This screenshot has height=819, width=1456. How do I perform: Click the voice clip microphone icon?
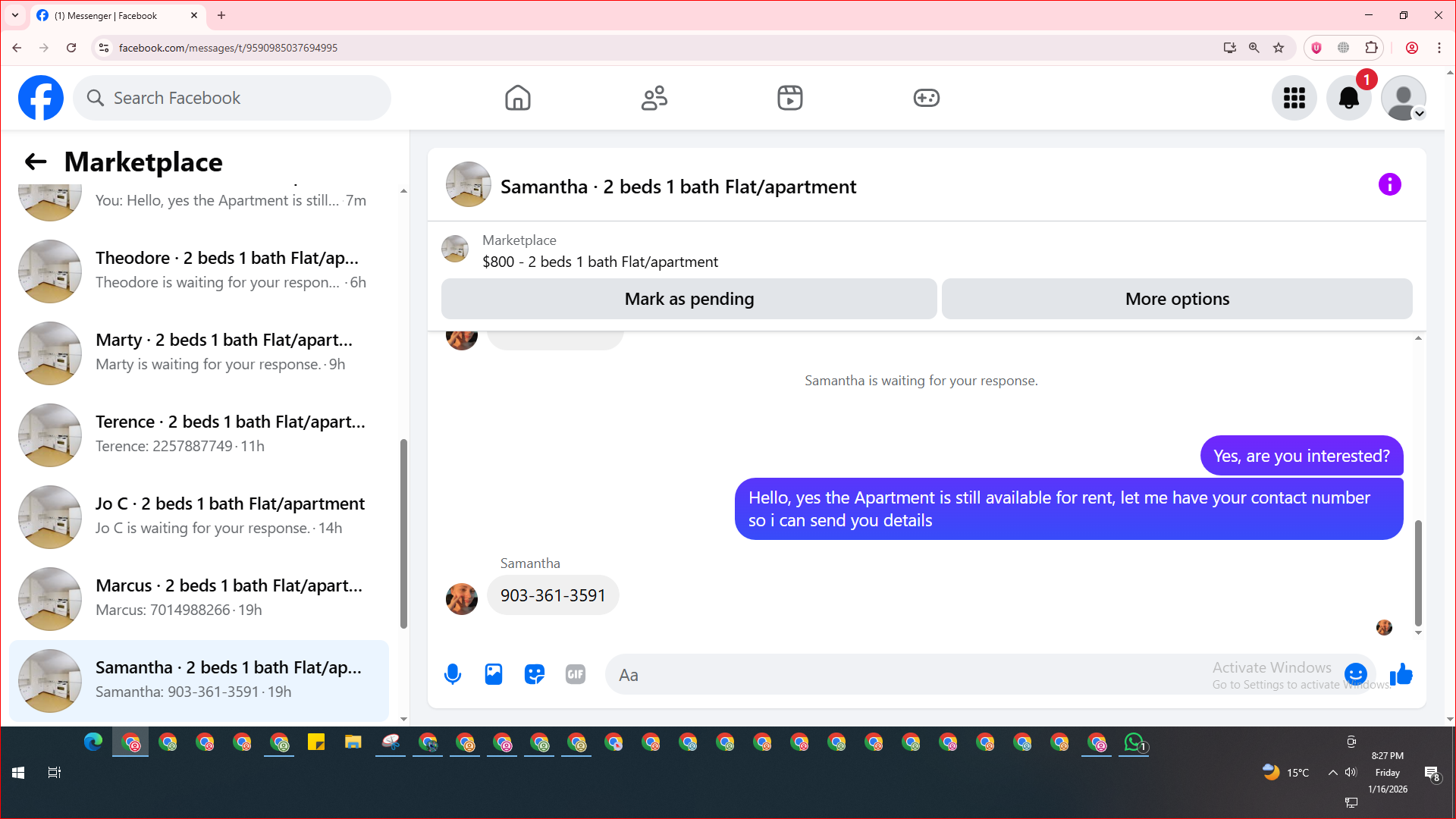coord(453,674)
